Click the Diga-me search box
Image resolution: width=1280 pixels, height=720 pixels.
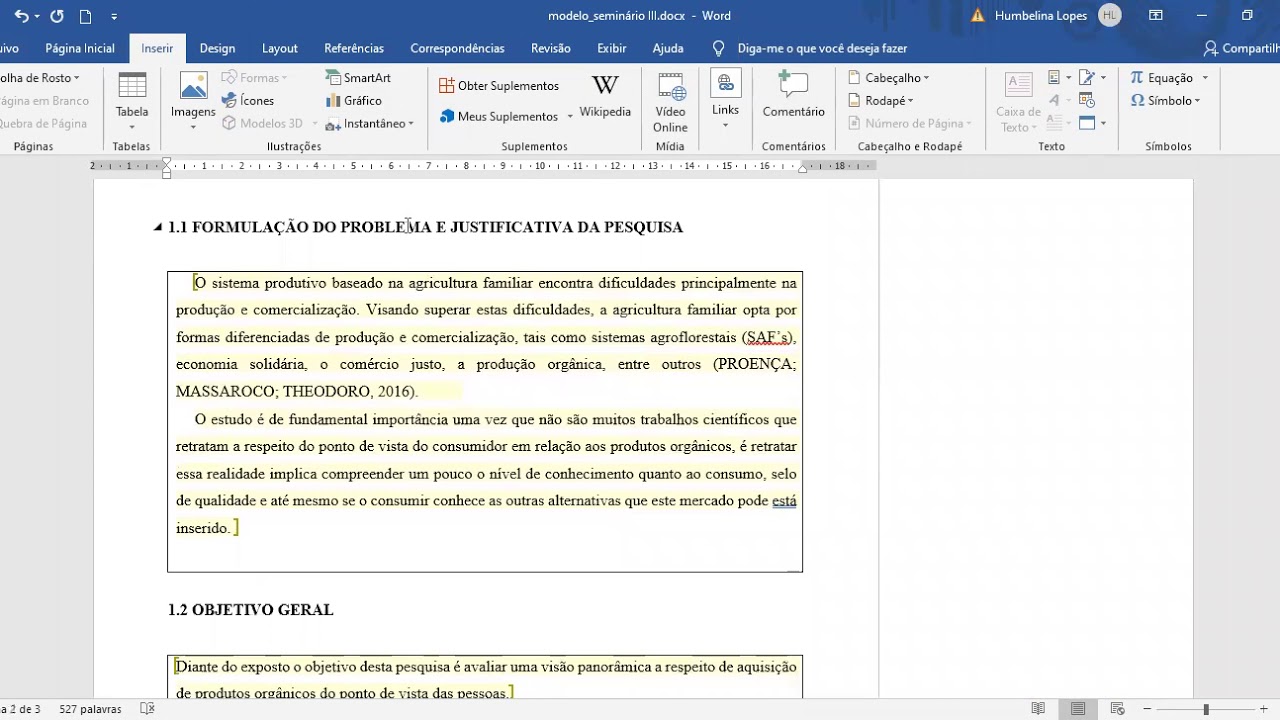[810, 48]
